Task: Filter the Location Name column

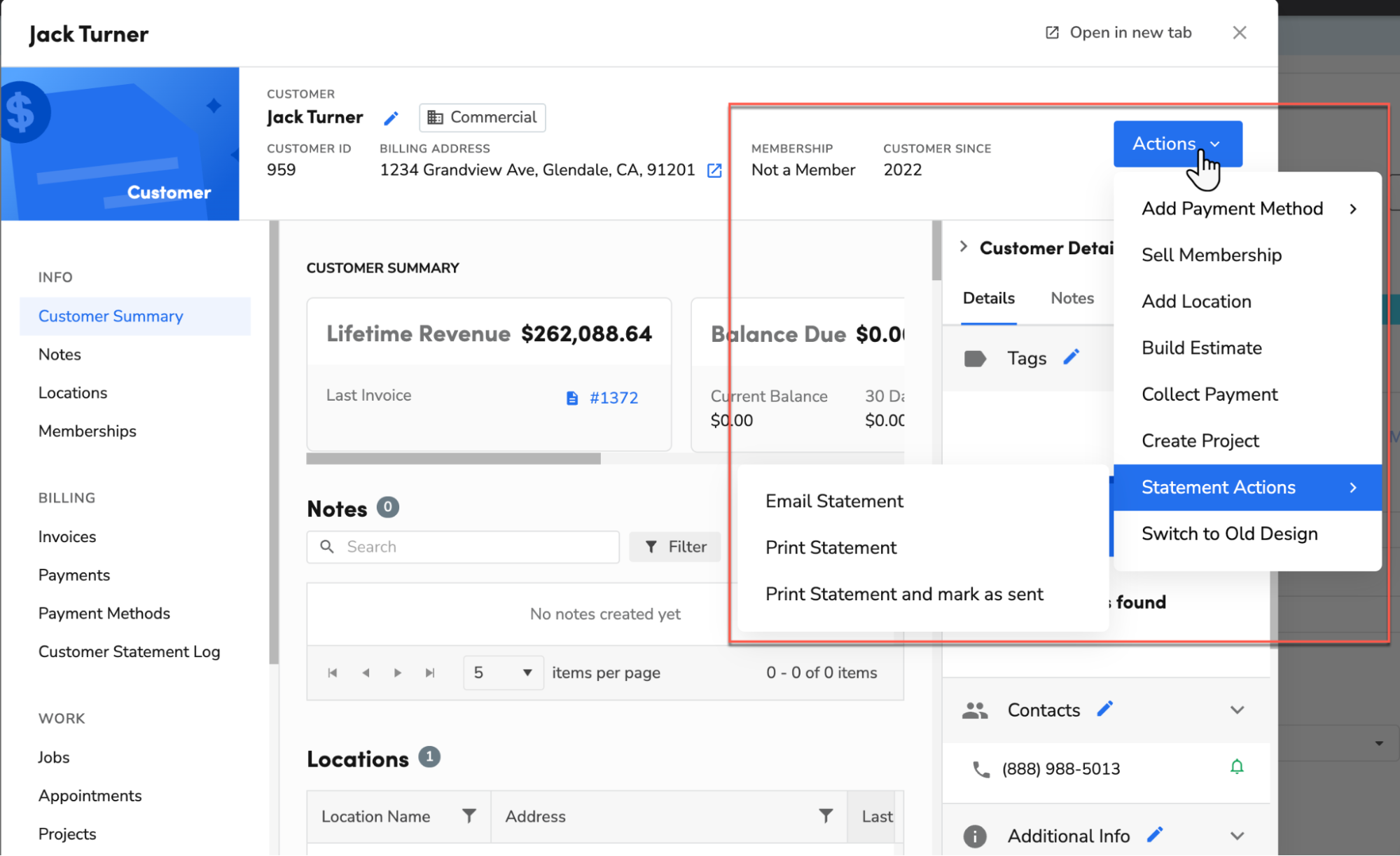Action: coord(469,815)
